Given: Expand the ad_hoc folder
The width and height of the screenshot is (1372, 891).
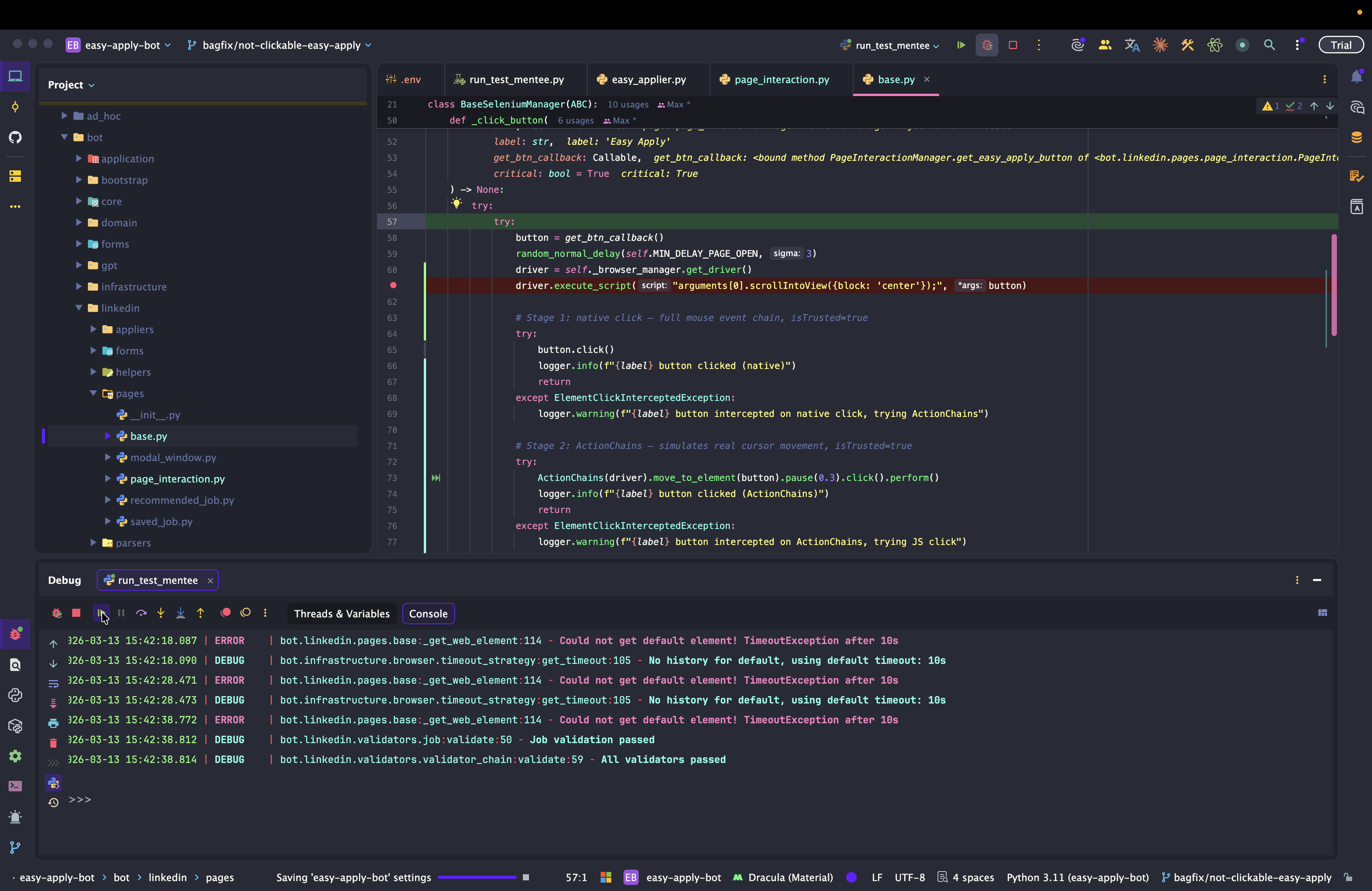Looking at the screenshot, I should (64, 116).
